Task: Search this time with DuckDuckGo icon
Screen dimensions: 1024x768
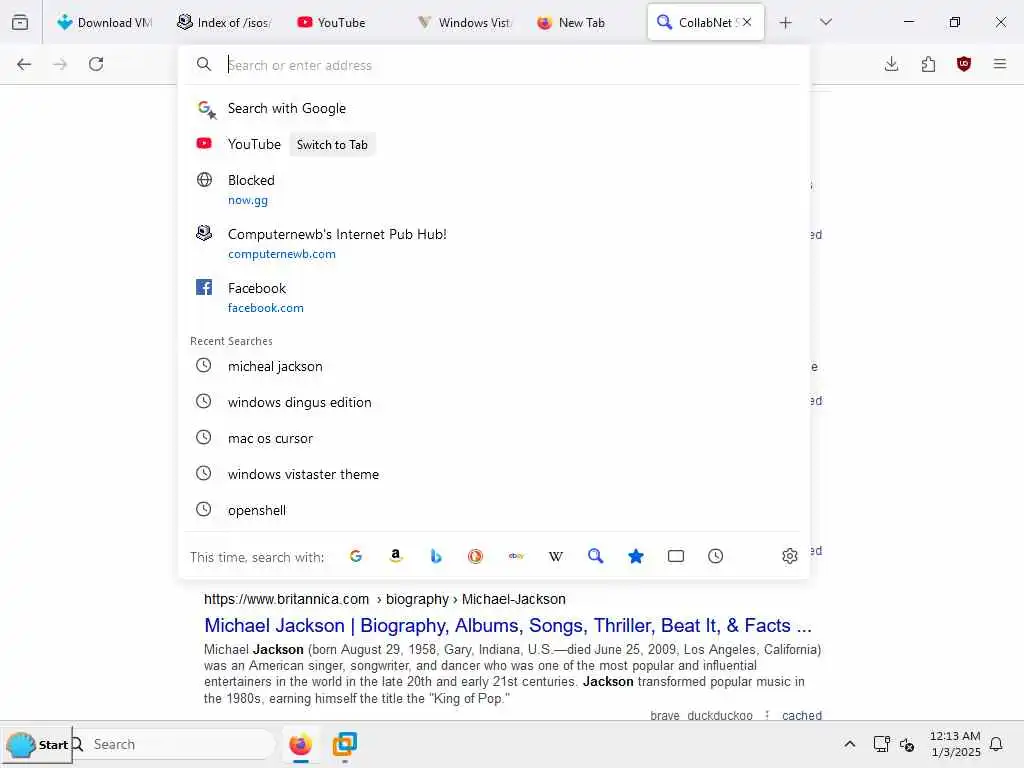Action: click(475, 556)
